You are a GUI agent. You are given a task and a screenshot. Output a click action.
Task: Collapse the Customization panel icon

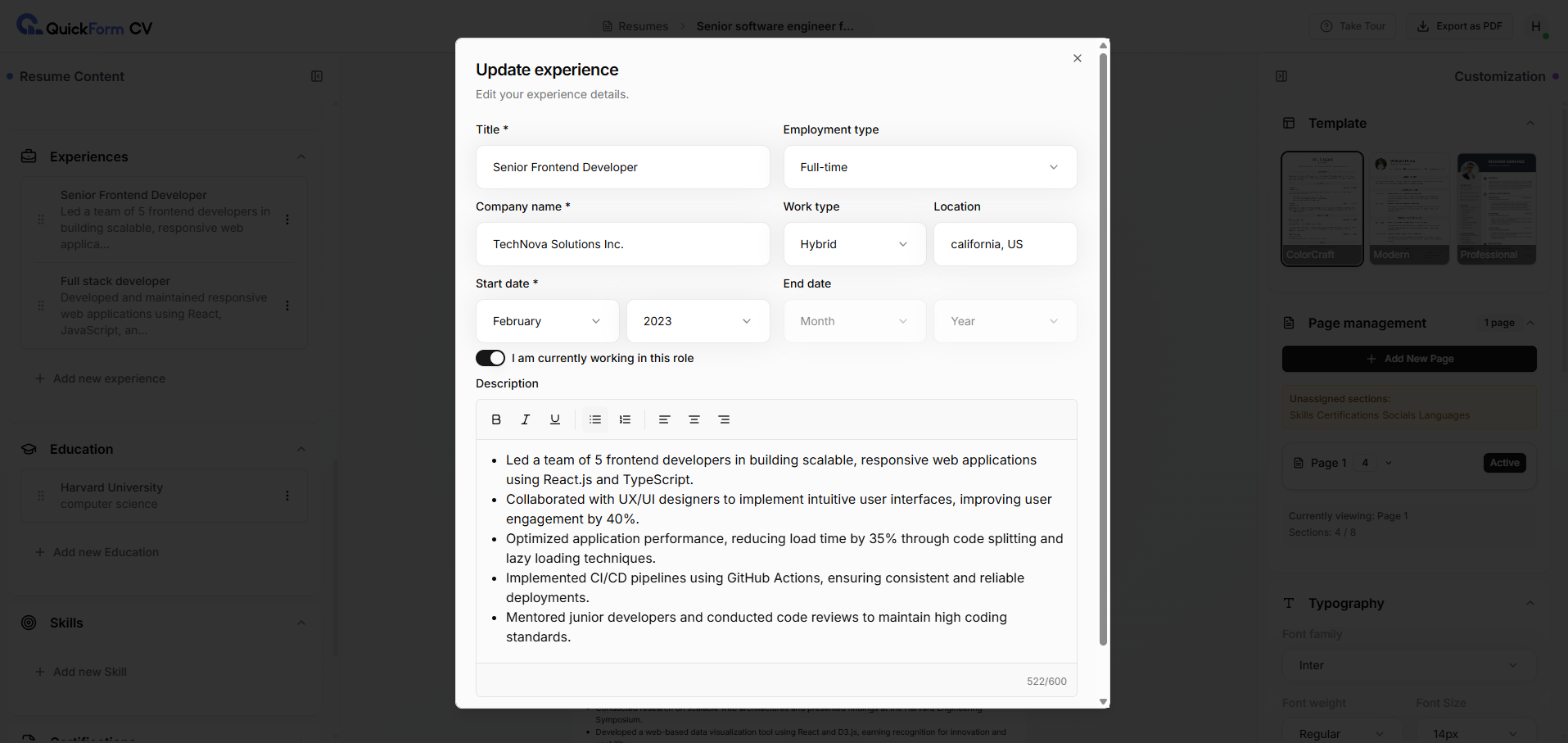click(x=1281, y=76)
